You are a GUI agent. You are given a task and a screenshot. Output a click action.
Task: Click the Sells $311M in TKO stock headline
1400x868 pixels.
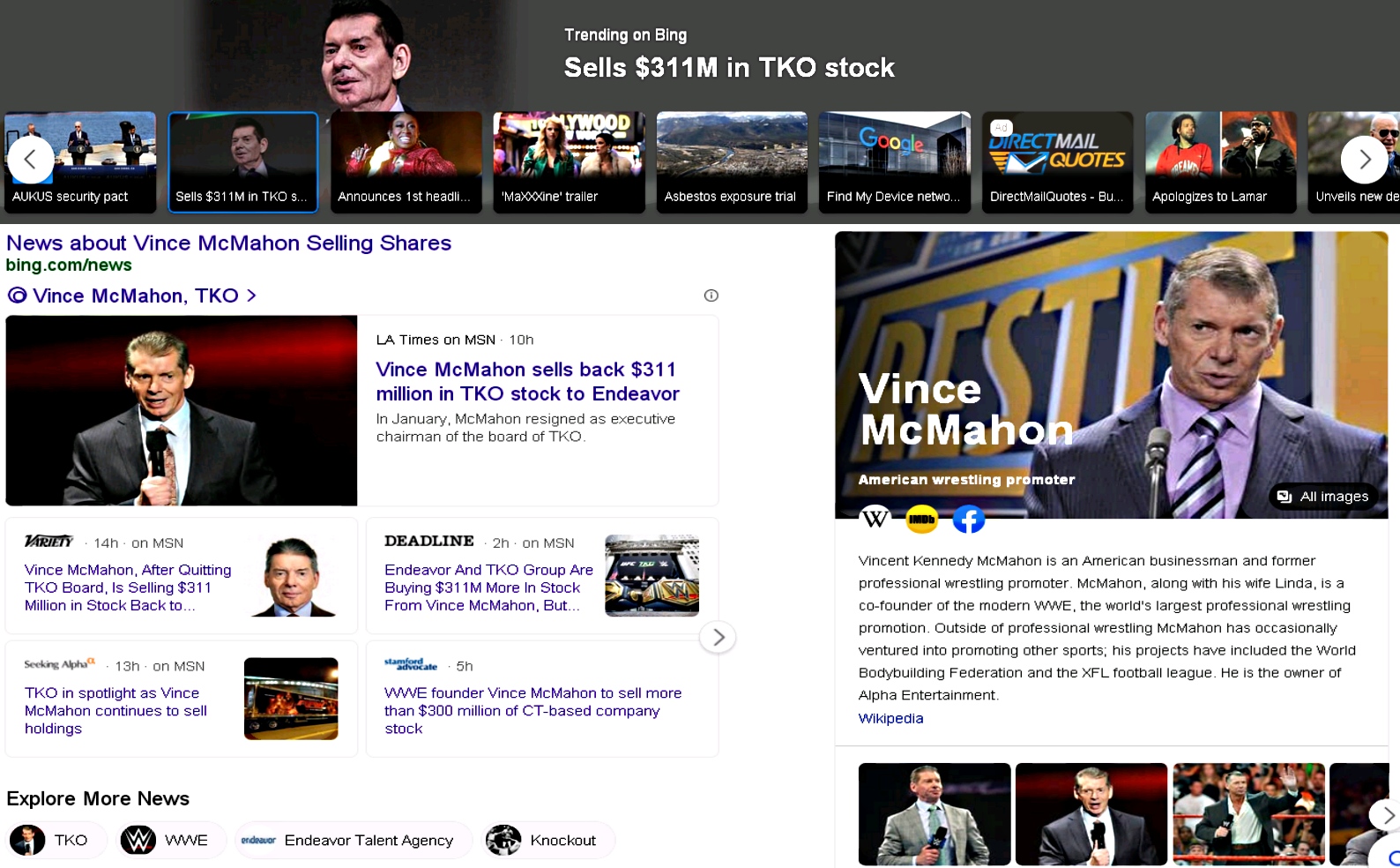(x=729, y=67)
